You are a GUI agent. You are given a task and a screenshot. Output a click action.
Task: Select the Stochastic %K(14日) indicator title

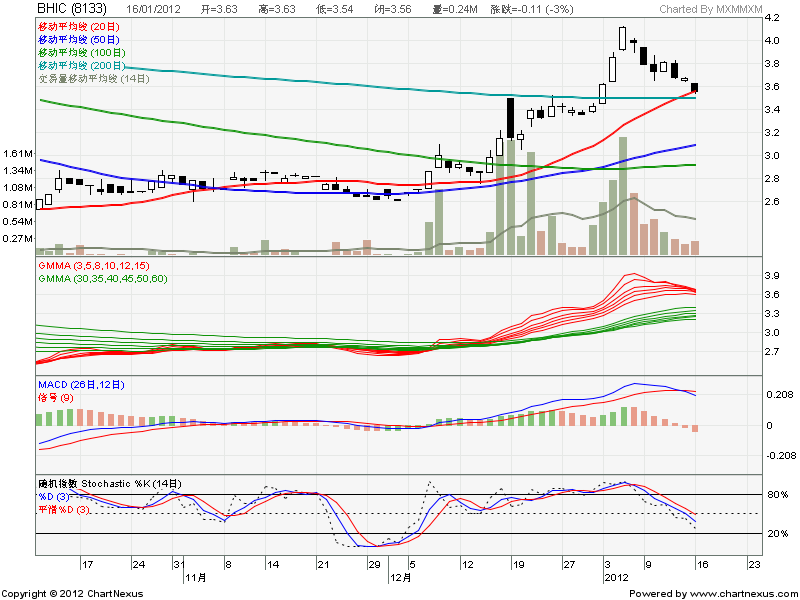[110, 483]
